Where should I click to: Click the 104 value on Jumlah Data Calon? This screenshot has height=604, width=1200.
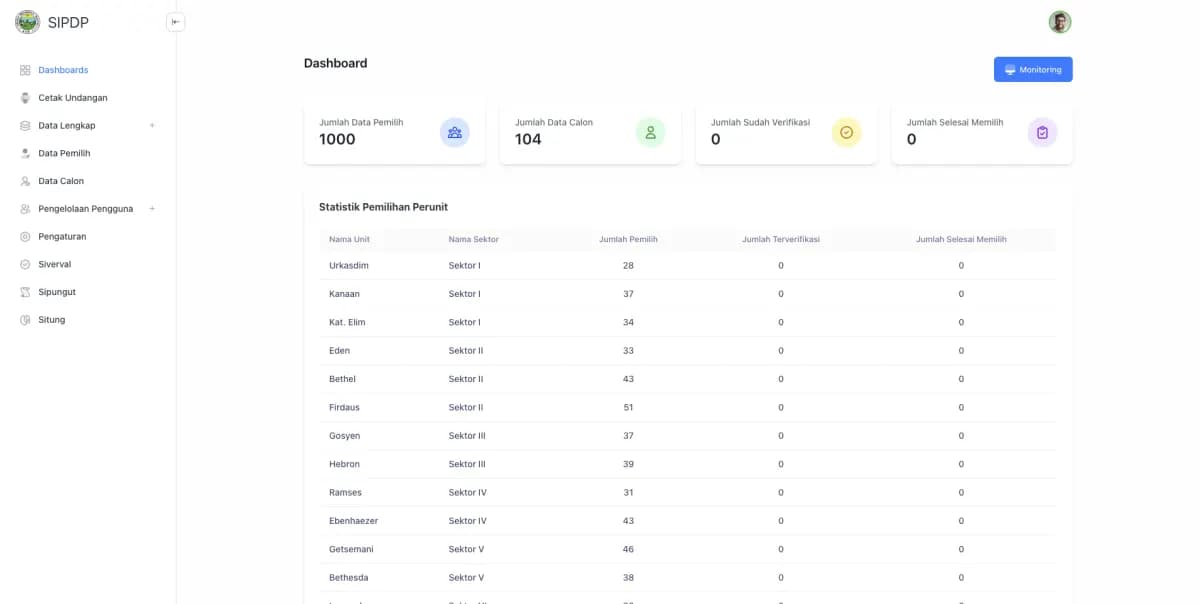[x=528, y=140]
